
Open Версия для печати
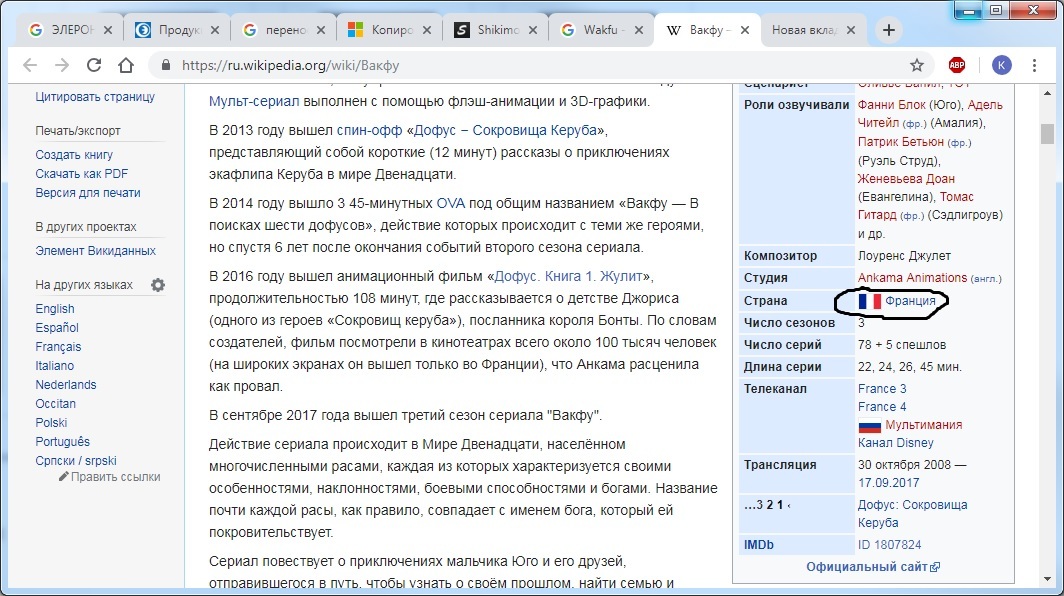coord(88,193)
